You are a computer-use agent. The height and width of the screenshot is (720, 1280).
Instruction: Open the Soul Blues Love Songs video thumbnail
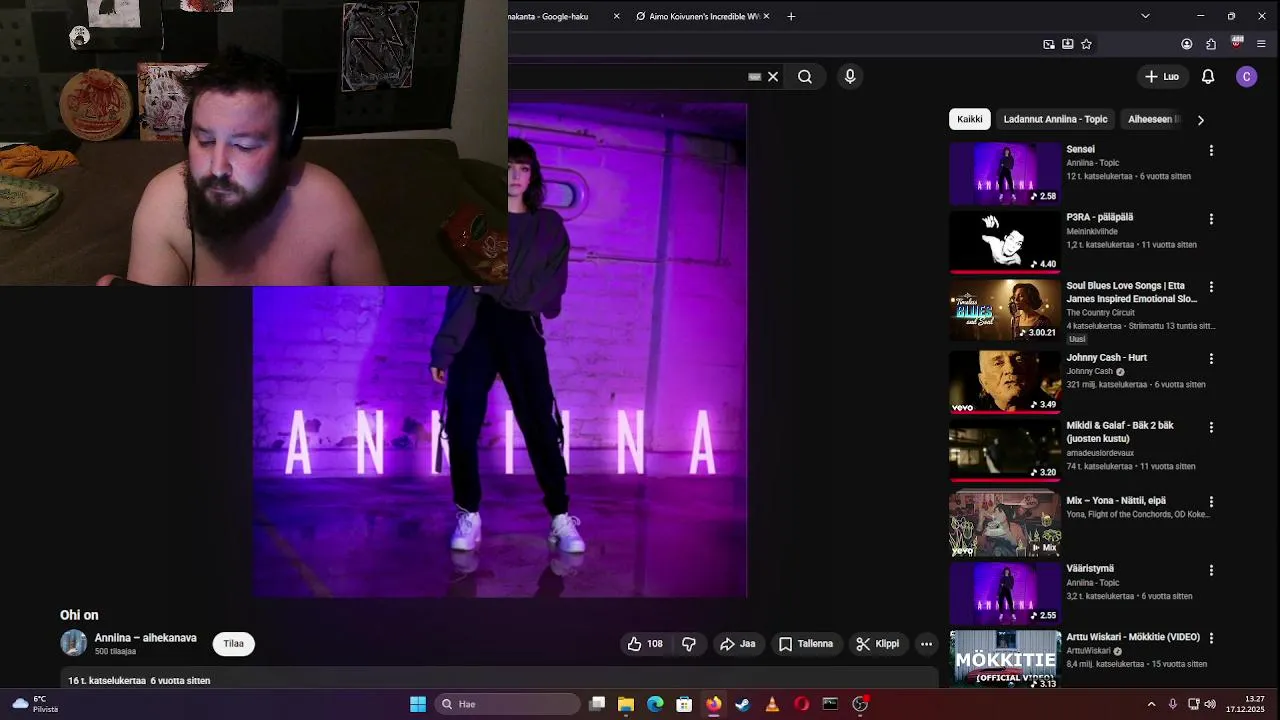click(x=1005, y=310)
